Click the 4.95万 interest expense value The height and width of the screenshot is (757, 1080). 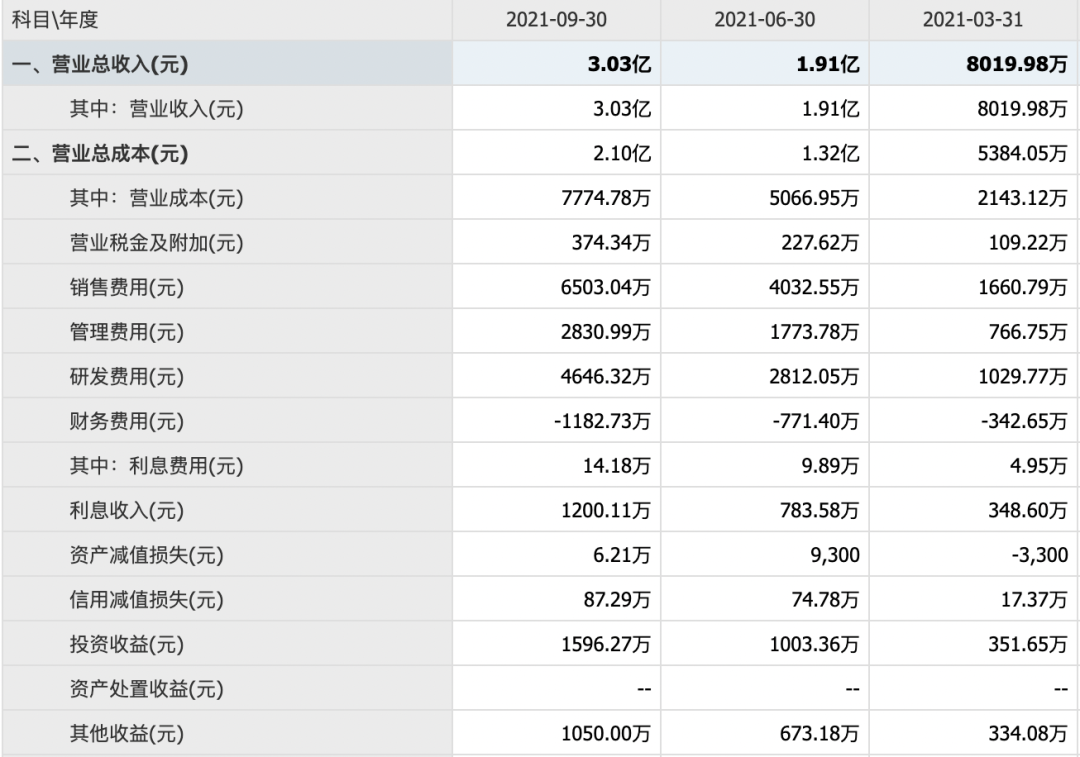[1039, 466]
